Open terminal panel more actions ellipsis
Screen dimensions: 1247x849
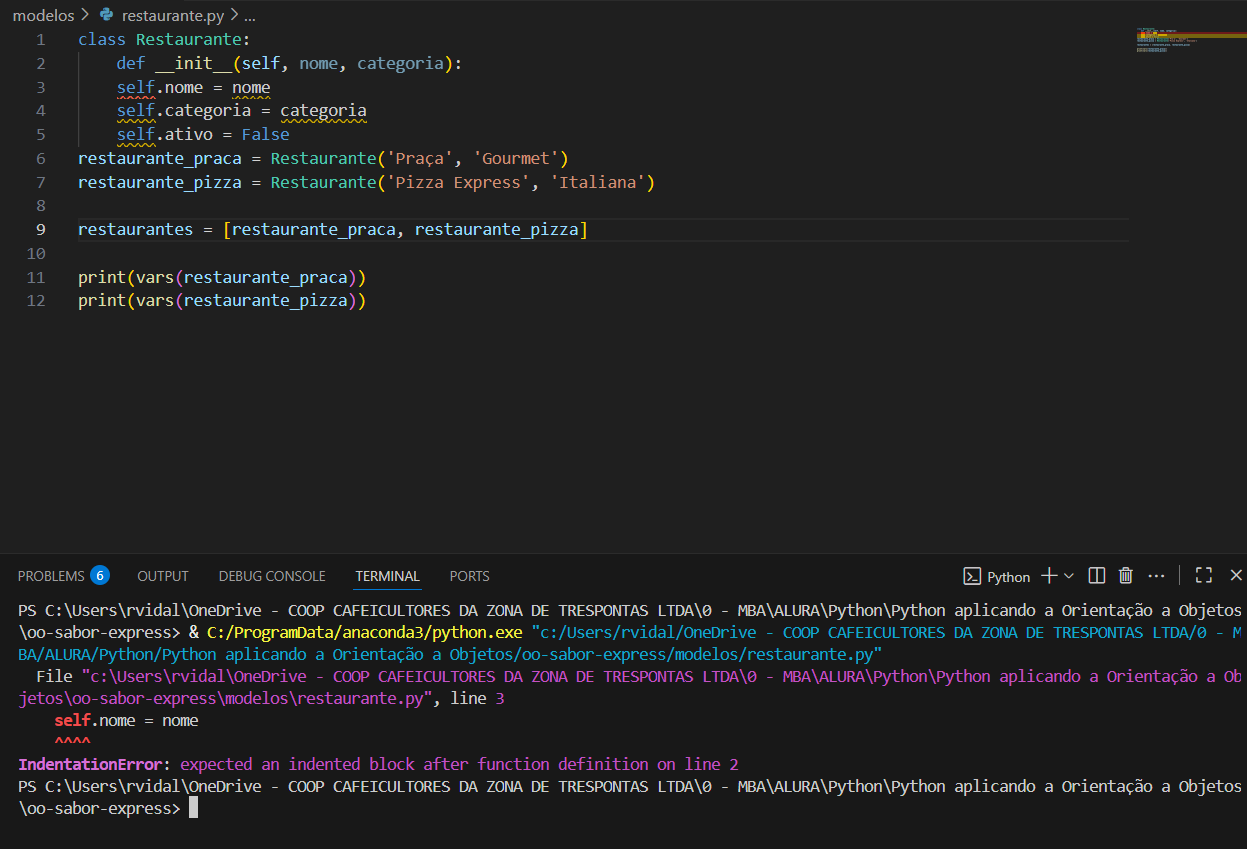[x=1156, y=576]
